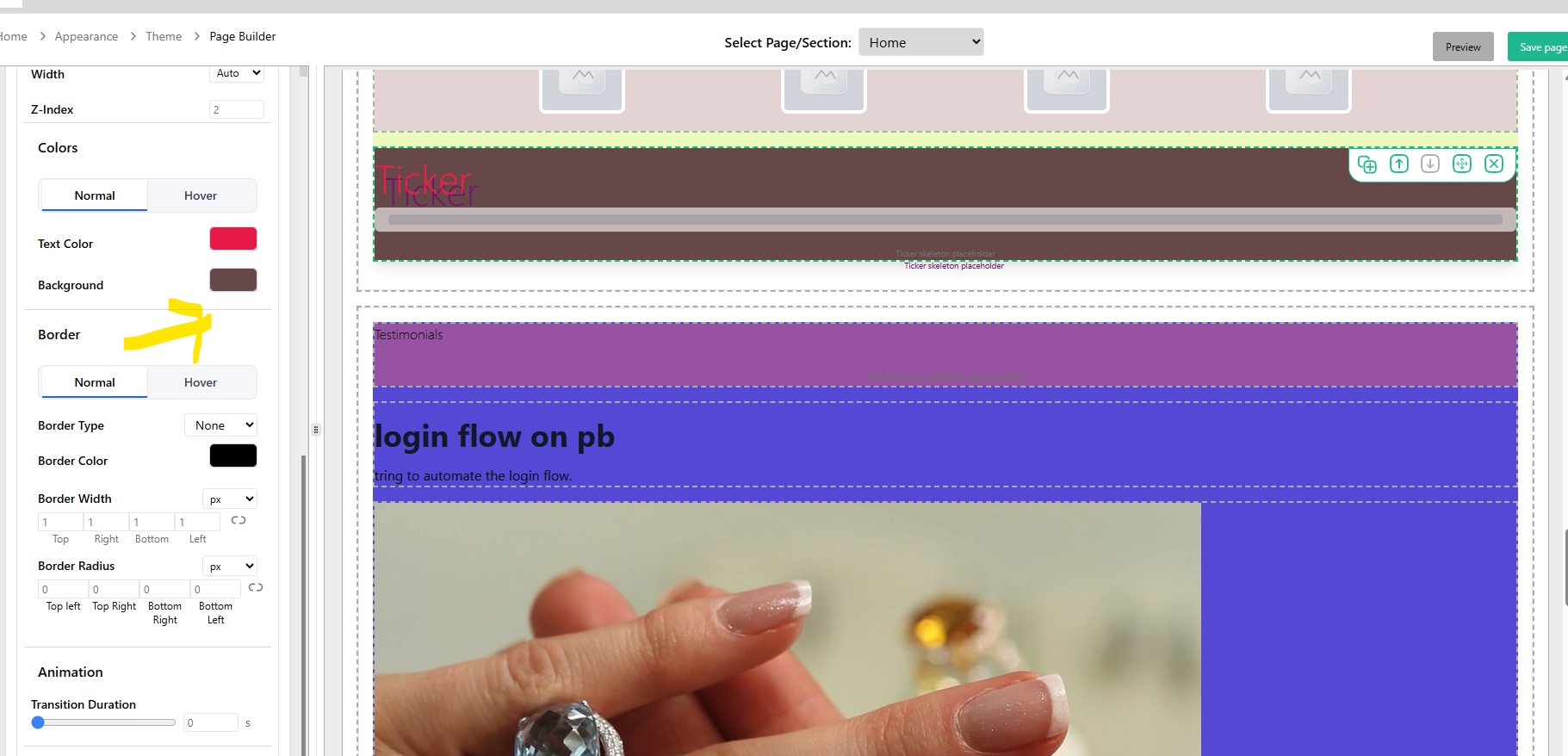1568x756 pixels.
Task: Switch Colors to the Normal tab
Action: 95,195
